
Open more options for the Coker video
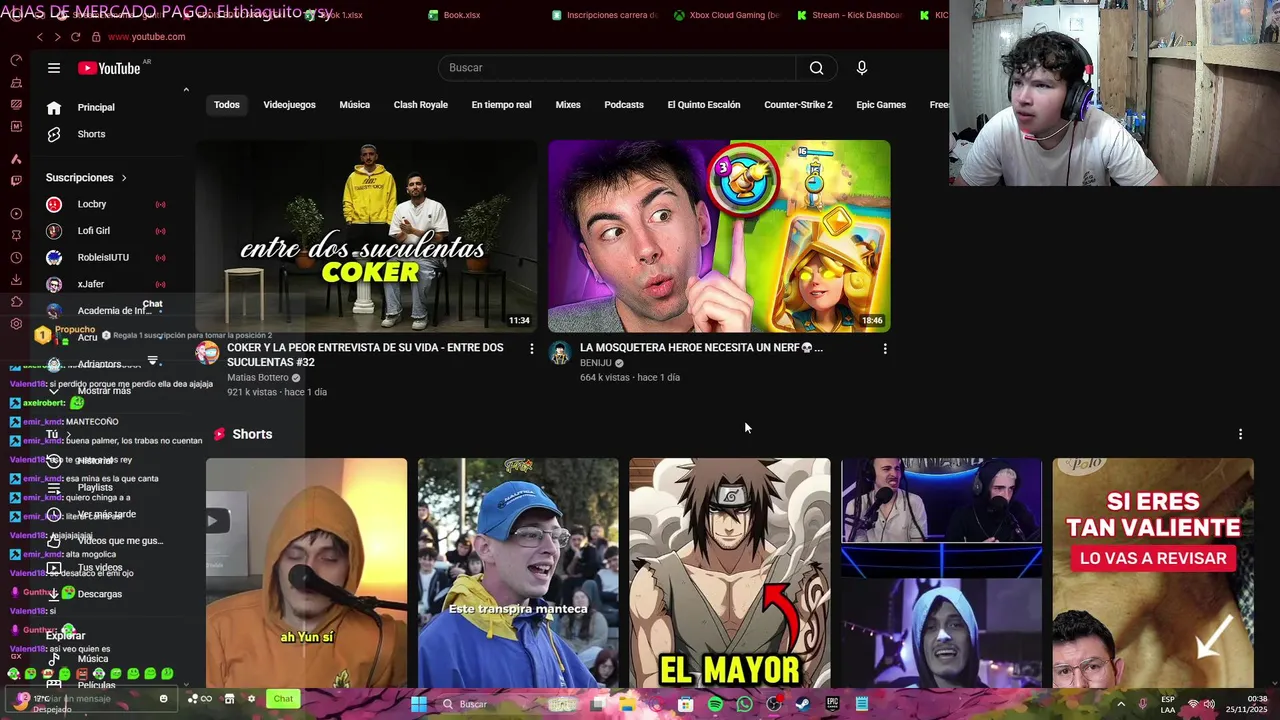click(532, 349)
